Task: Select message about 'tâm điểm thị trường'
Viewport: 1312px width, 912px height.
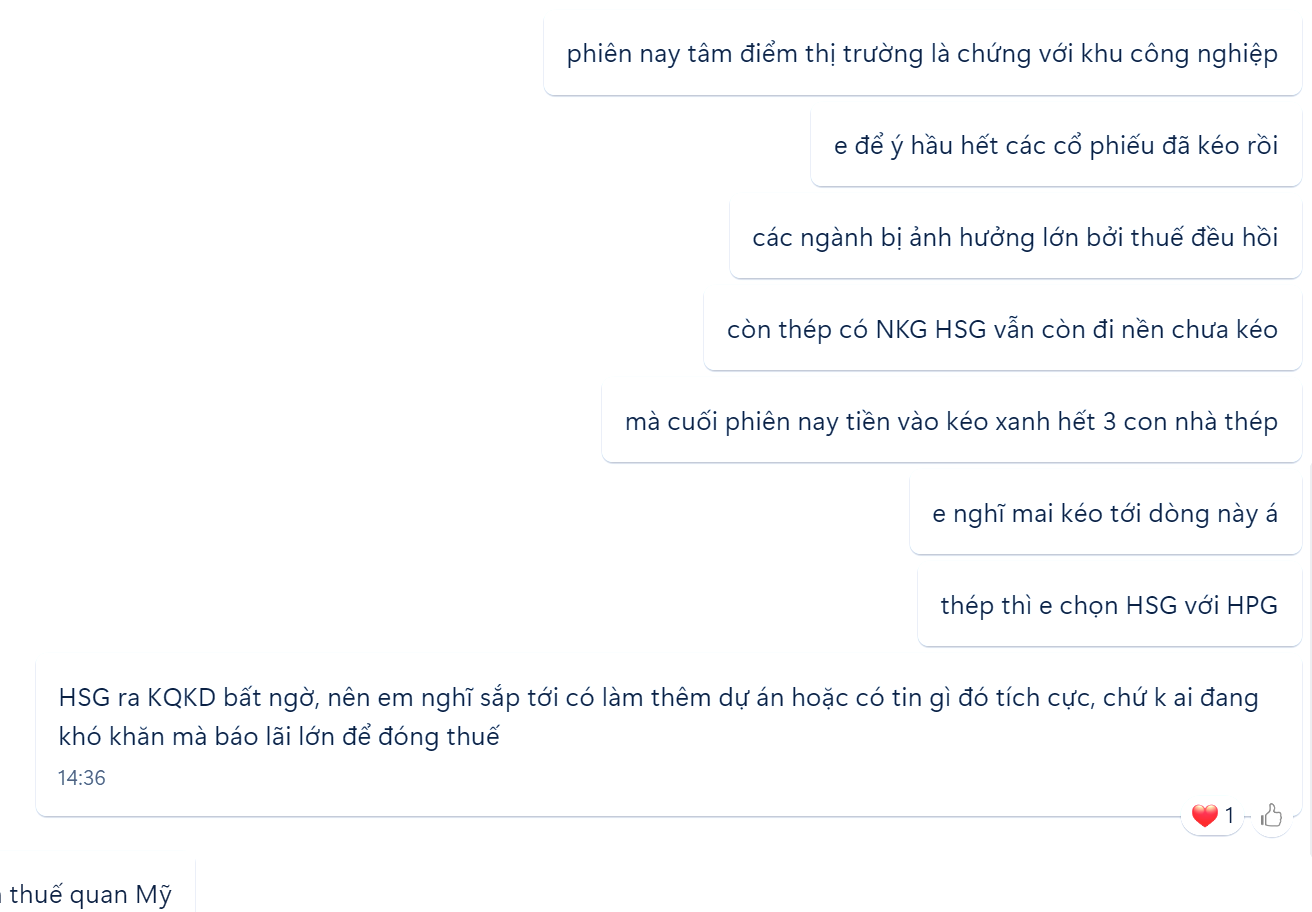Action: pos(922,54)
